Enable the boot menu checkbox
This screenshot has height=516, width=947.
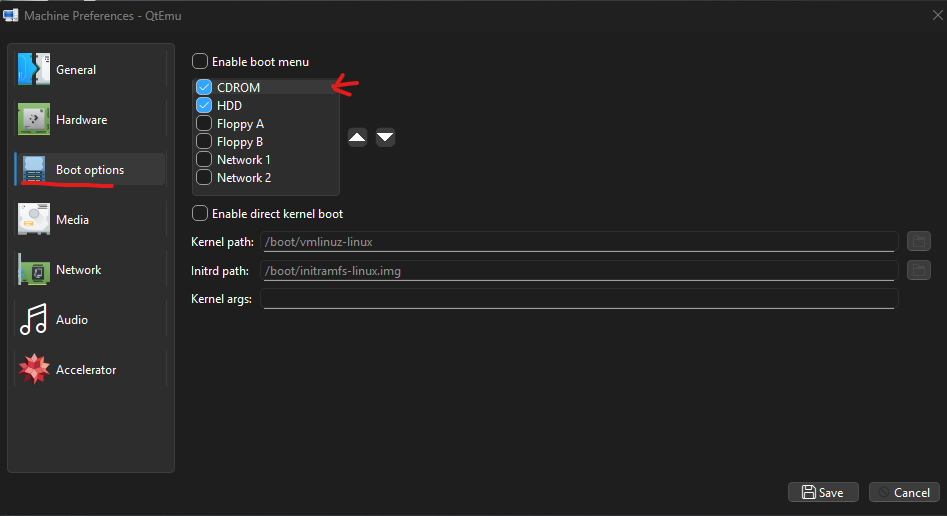[200, 61]
